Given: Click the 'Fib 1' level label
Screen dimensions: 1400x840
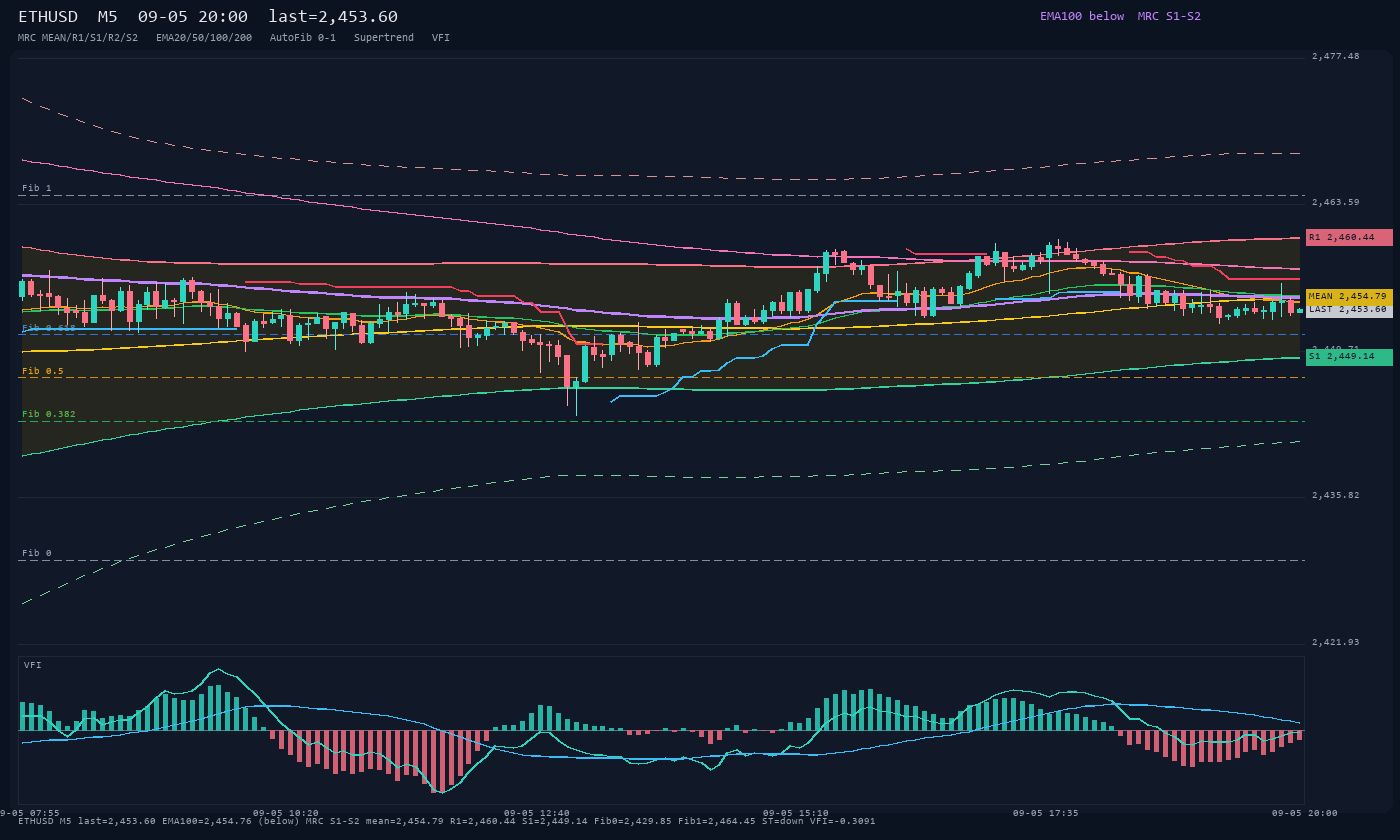Looking at the screenshot, I should [37, 188].
